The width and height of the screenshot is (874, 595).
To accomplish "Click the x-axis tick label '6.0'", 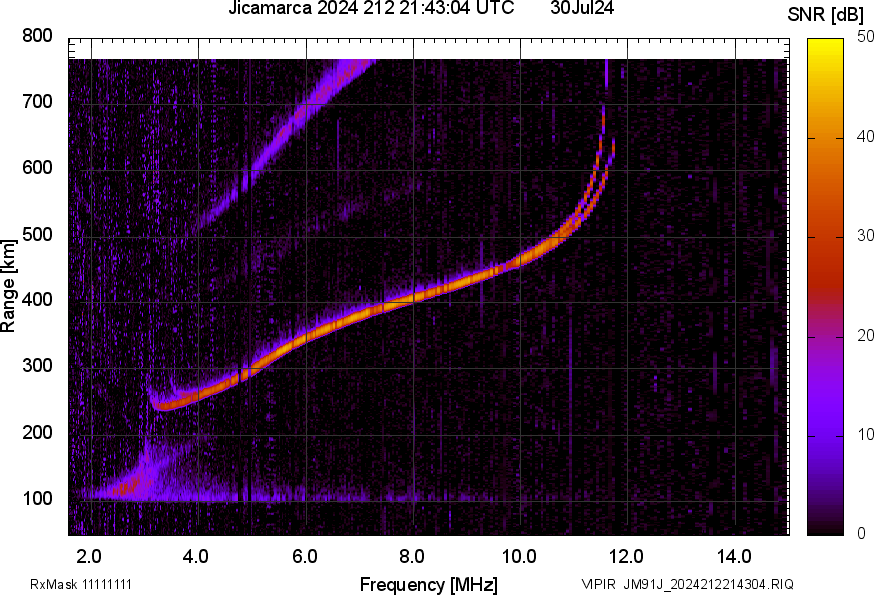I will click(304, 556).
